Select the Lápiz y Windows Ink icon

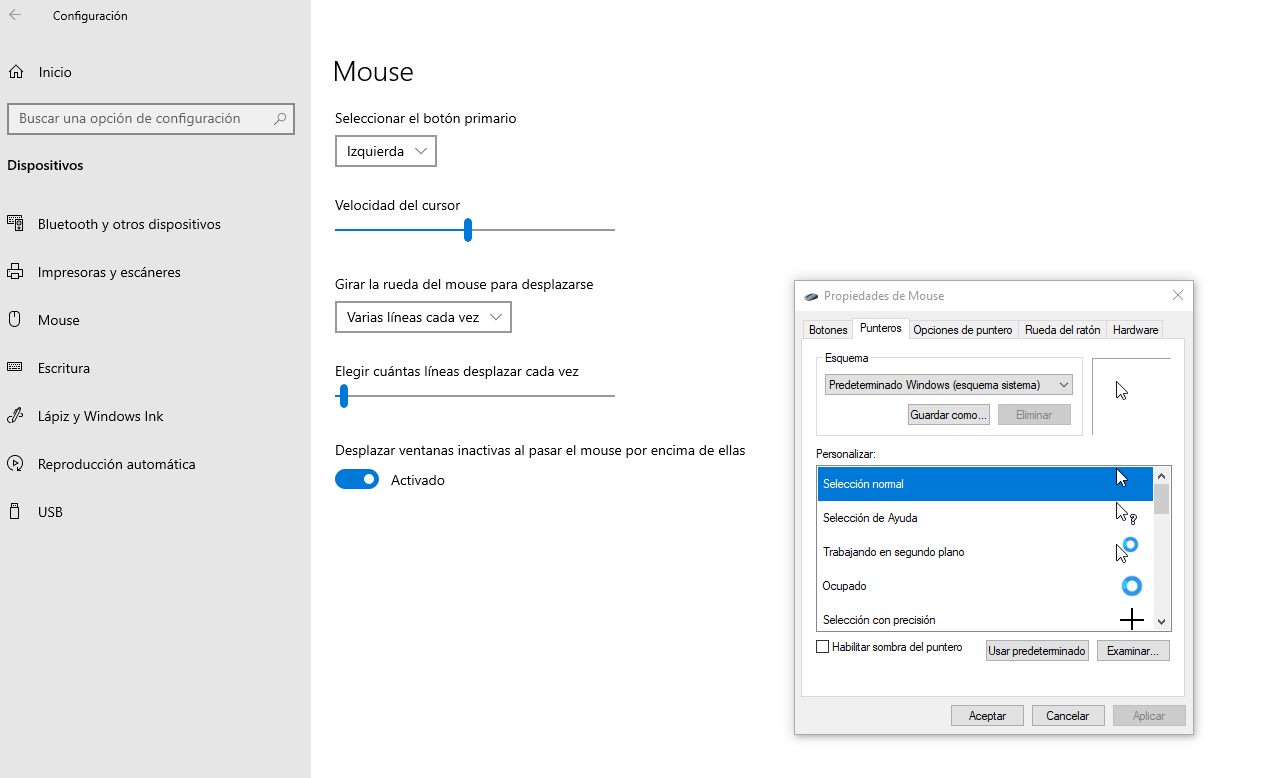coord(15,416)
